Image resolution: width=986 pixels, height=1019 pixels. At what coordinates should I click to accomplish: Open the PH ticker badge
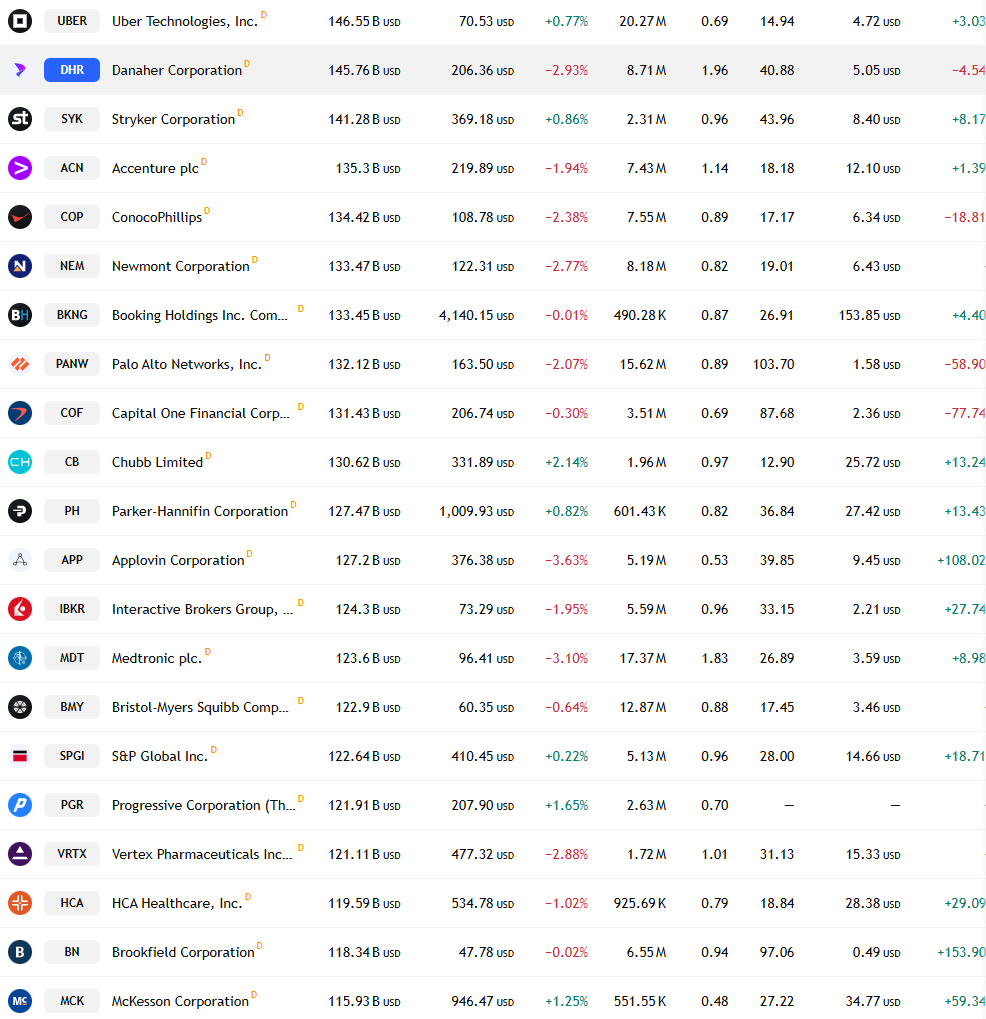tap(72, 511)
